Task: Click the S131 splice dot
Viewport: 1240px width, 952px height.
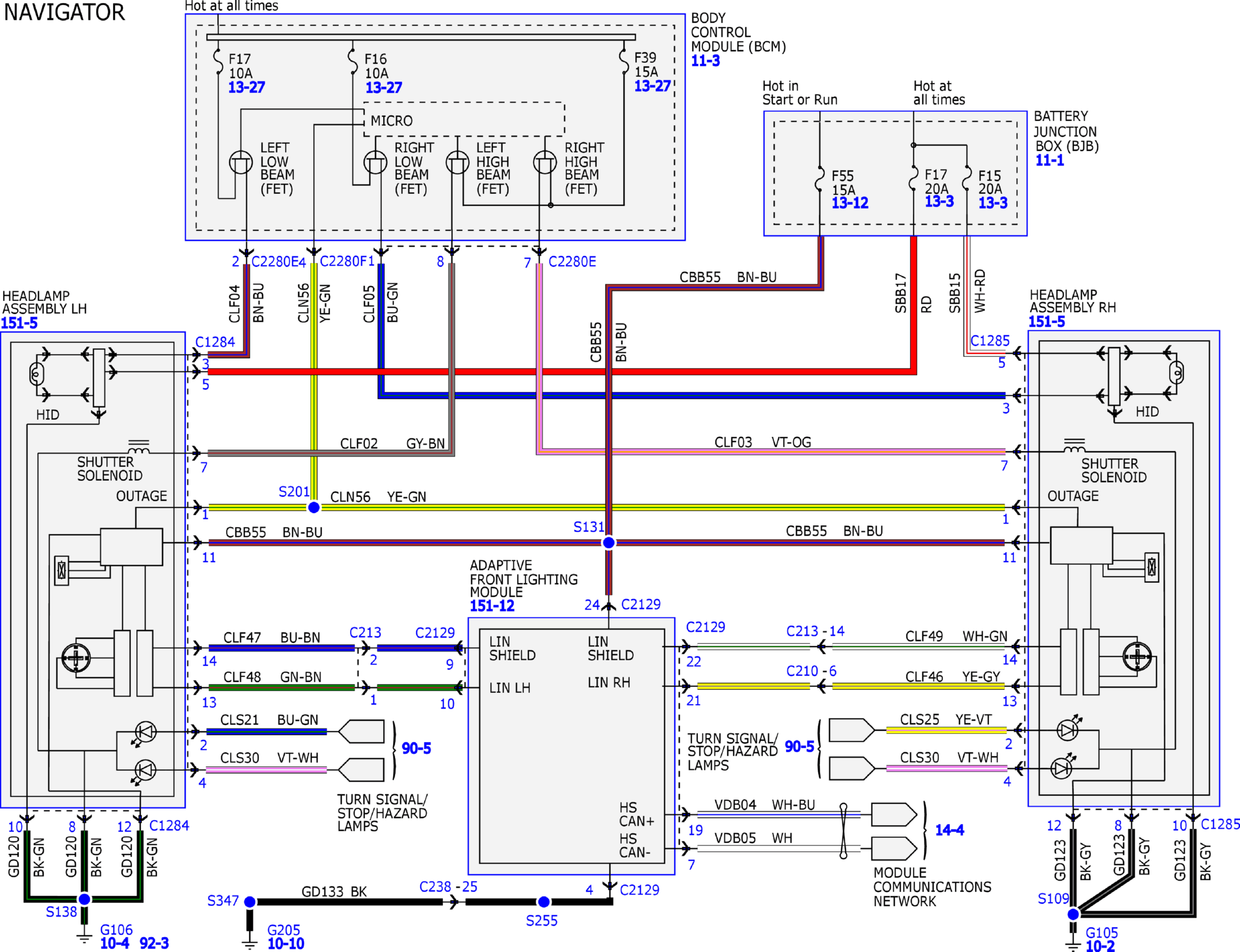Action: (608, 543)
